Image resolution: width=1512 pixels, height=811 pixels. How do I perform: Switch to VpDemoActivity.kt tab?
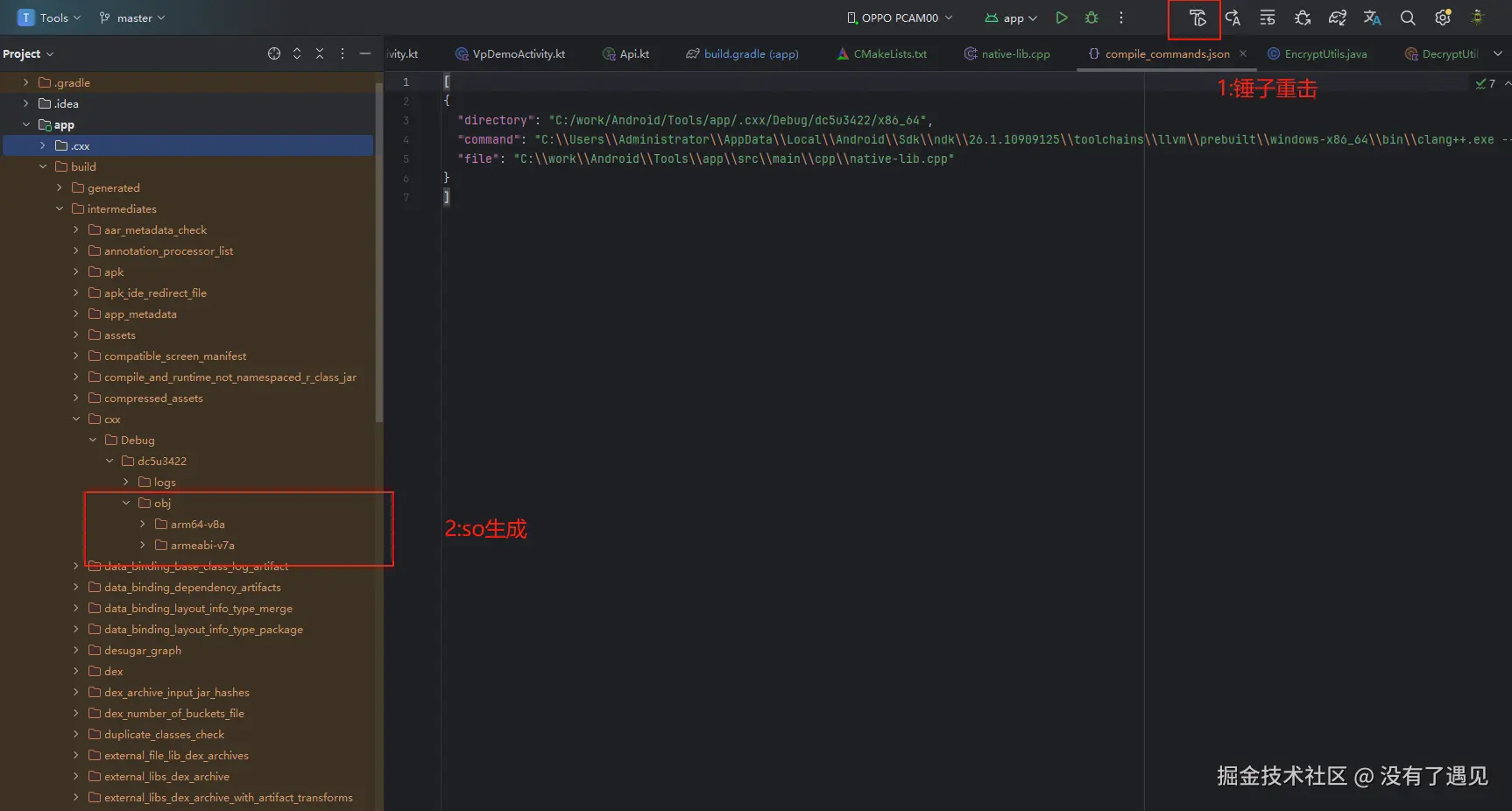click(x=511, y=53)
